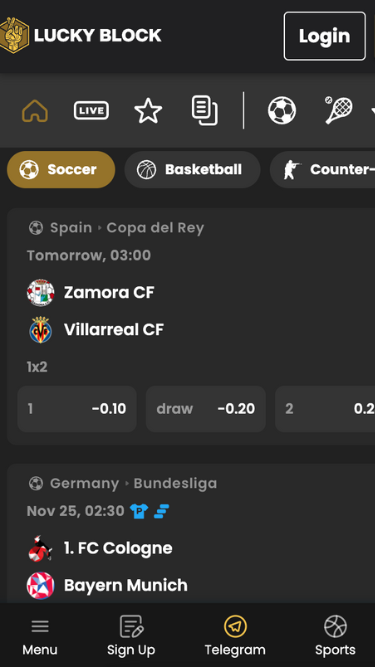This screenshot has width=375, height=667.
Task: Open the home icon in sports toolbar
Action: [35, 111]
